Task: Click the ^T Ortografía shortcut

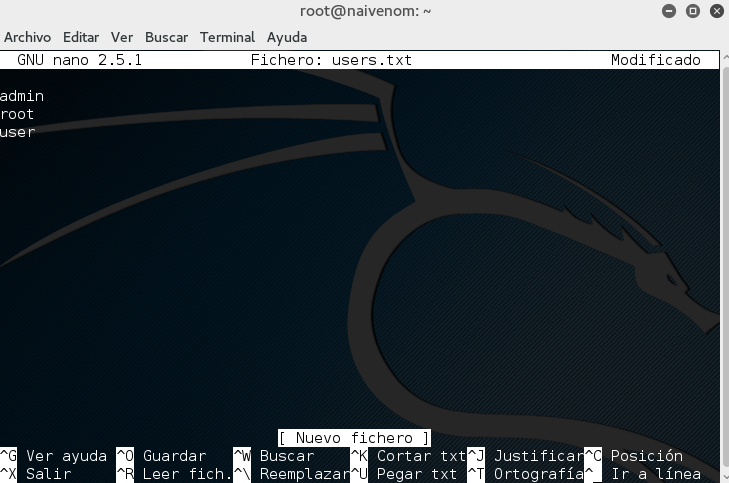Action: 525,474
